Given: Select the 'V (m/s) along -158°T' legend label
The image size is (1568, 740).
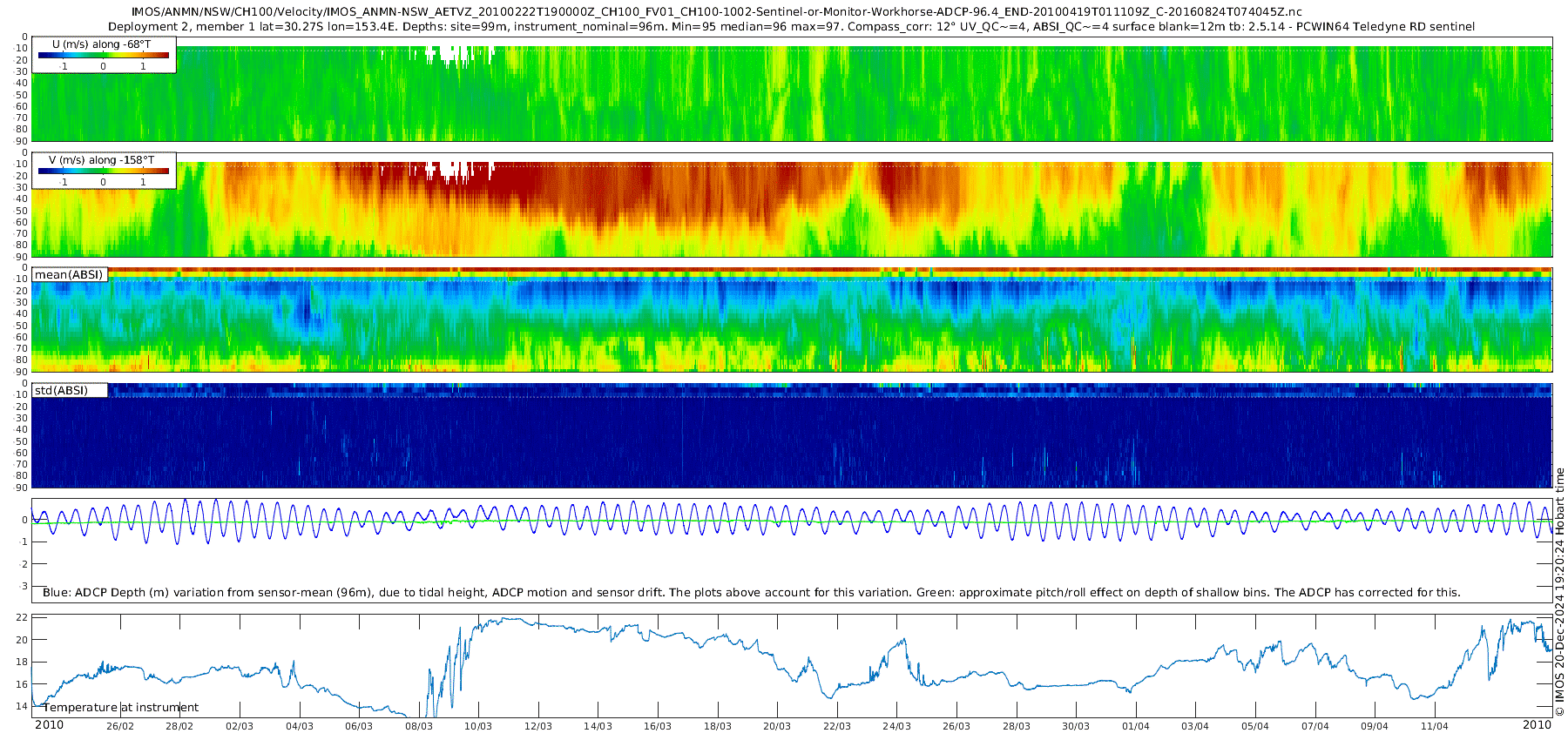Looking at the screenshot, I should pos(101,160).
